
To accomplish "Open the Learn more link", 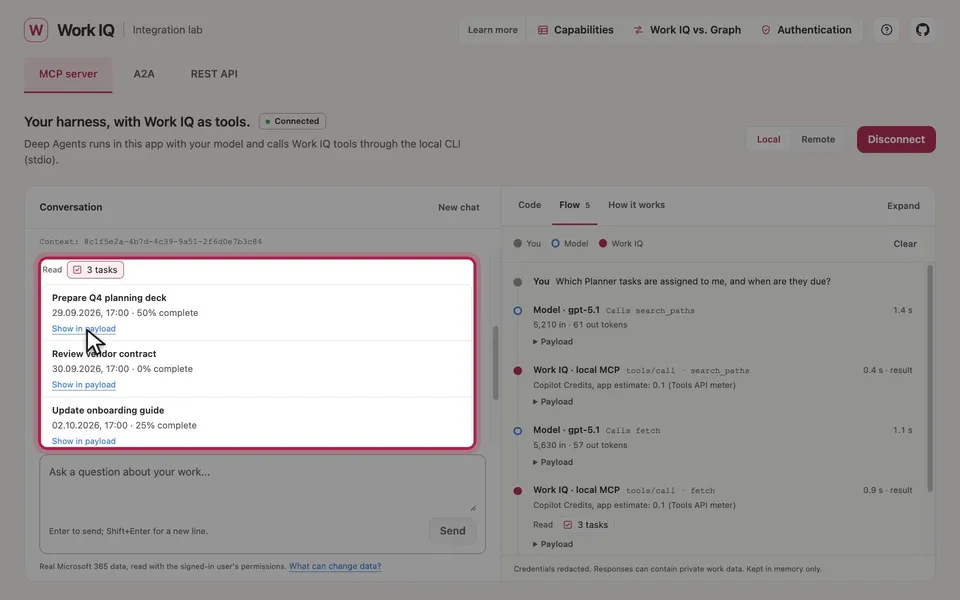I will pyautogui.click(x=492, y=30).
